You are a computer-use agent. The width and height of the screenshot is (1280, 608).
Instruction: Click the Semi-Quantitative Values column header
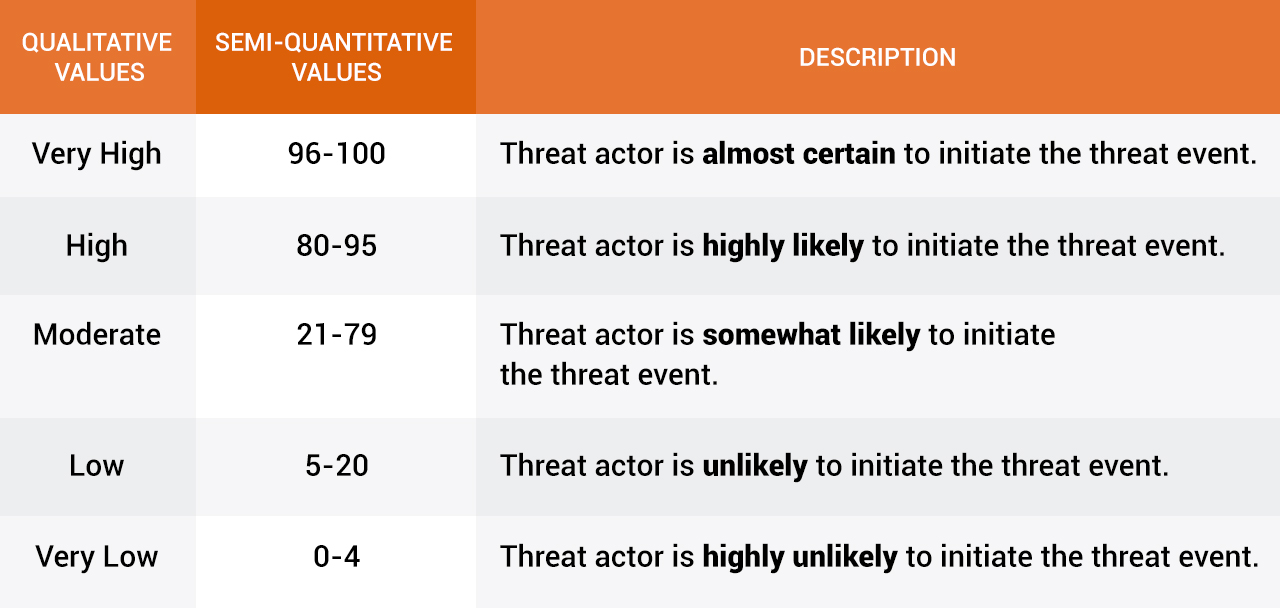[335, 57]
